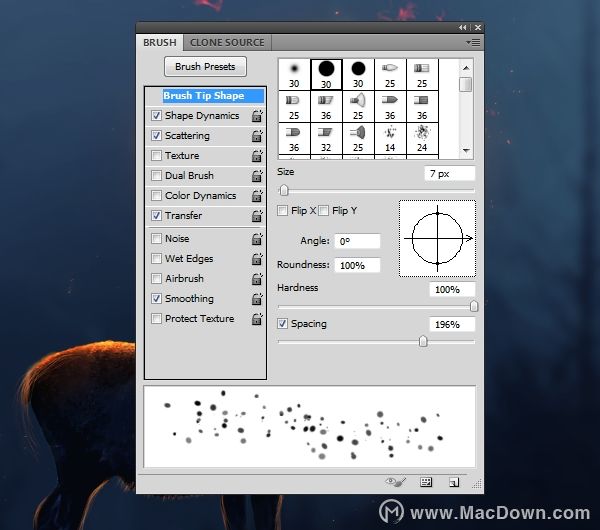Select the bordered hard round 30 brush tip
This screenshot has height=530, width=600.
(326, 74)
